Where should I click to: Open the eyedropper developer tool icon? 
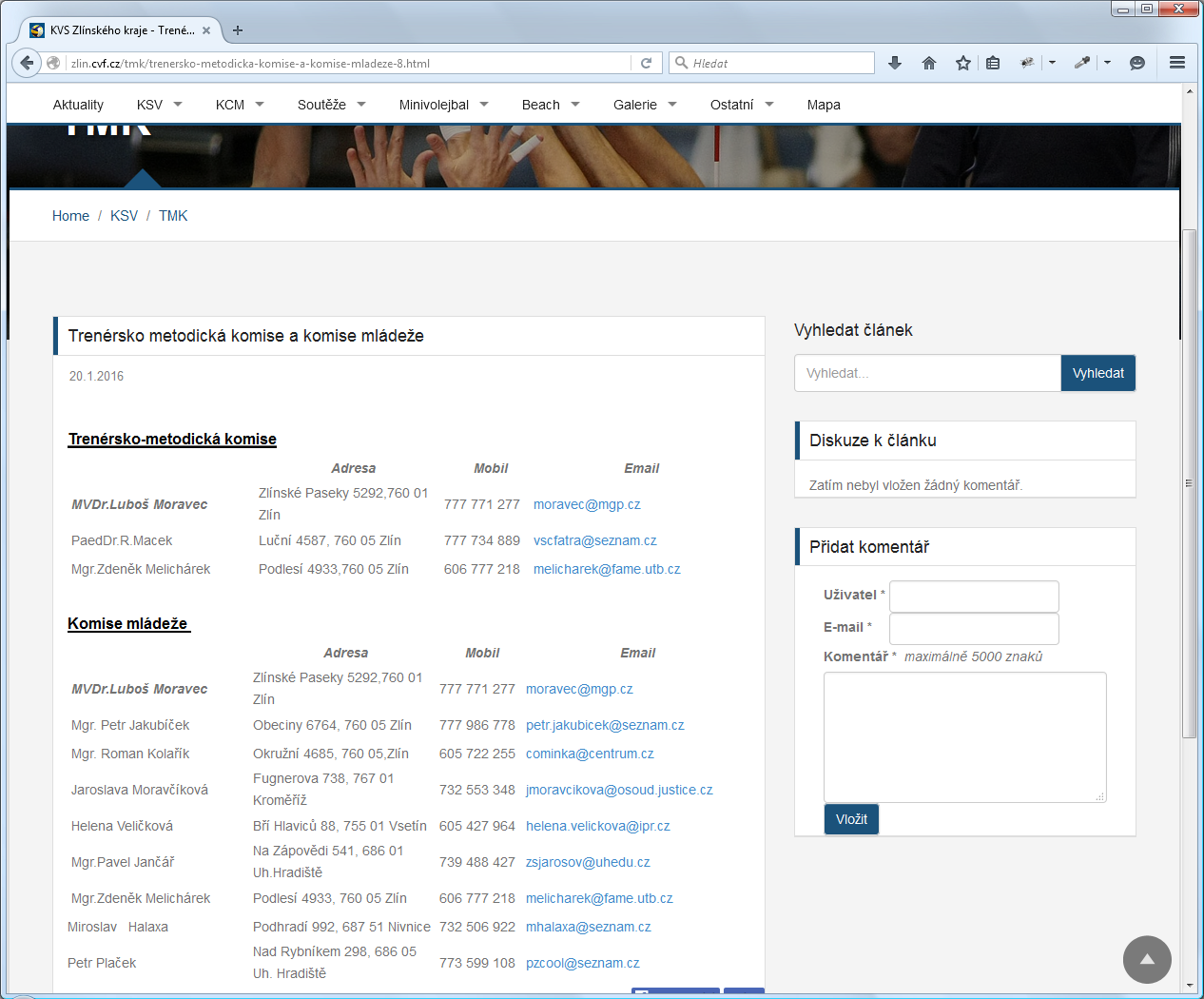tap(1081, 63)
